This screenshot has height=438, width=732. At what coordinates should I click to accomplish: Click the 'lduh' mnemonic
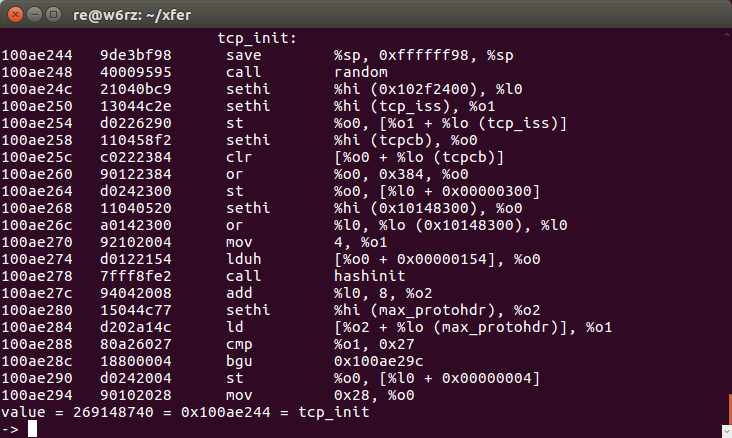tap(243, 259)
